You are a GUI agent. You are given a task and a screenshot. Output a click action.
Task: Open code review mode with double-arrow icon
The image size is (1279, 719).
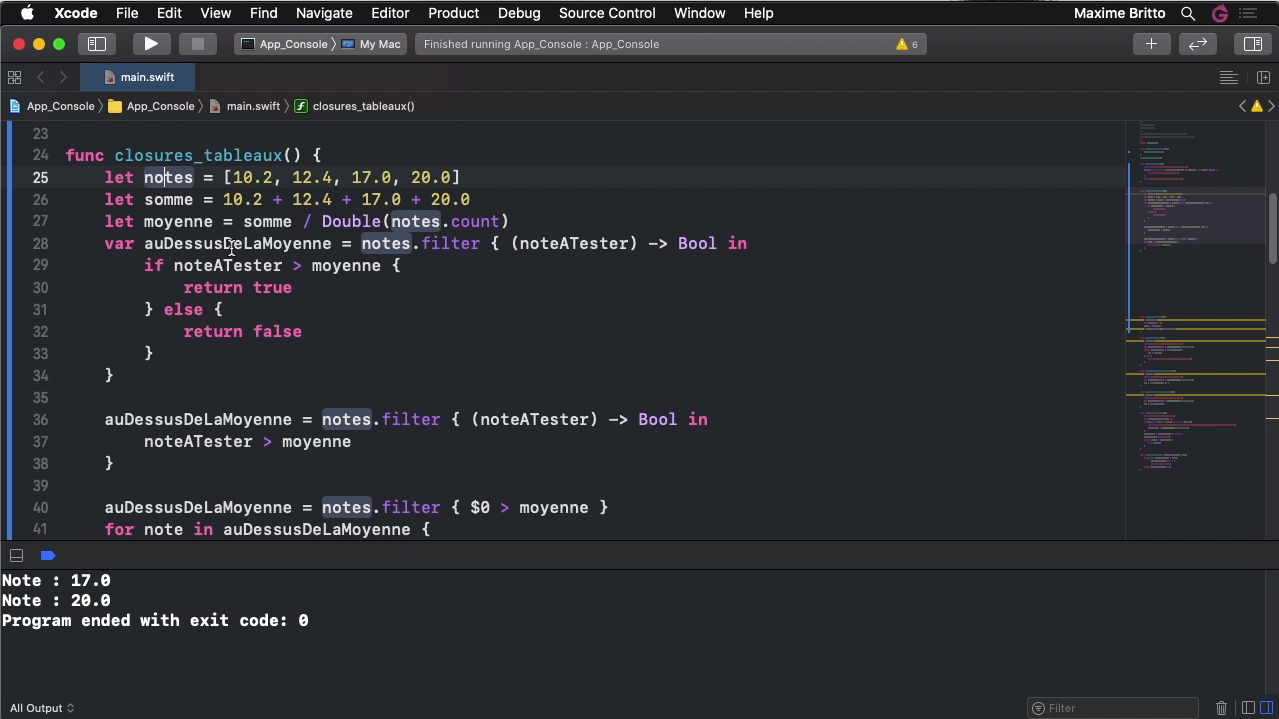click(x=1198, y=43)
